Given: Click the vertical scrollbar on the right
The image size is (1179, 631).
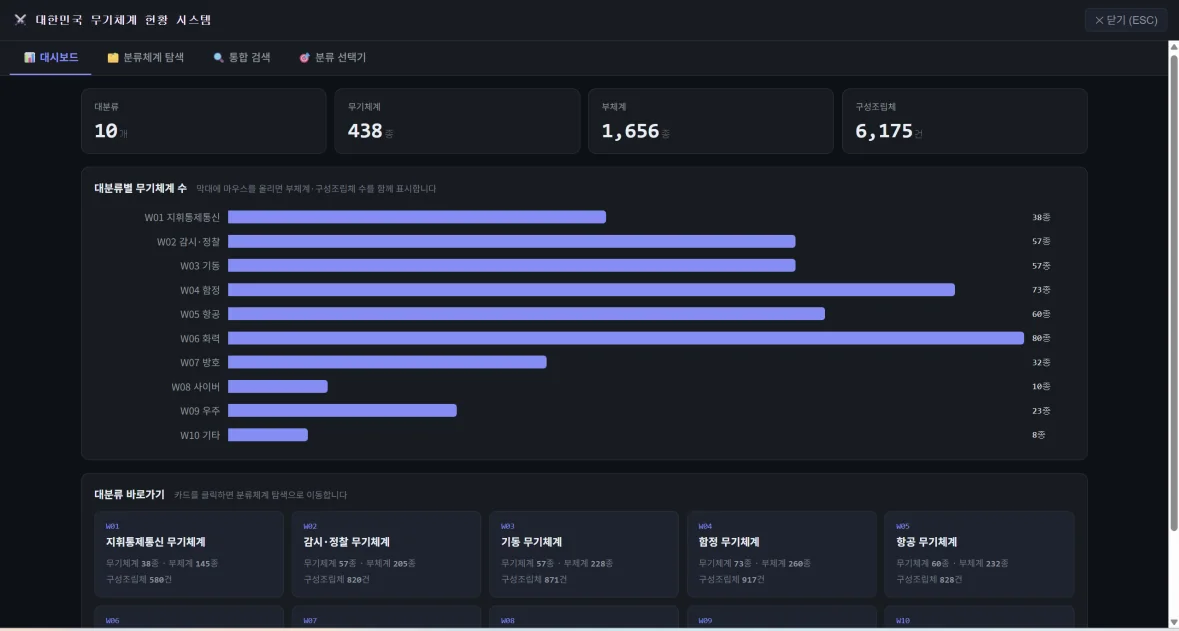Looking at the screenshot, I should pos(1173,292).
